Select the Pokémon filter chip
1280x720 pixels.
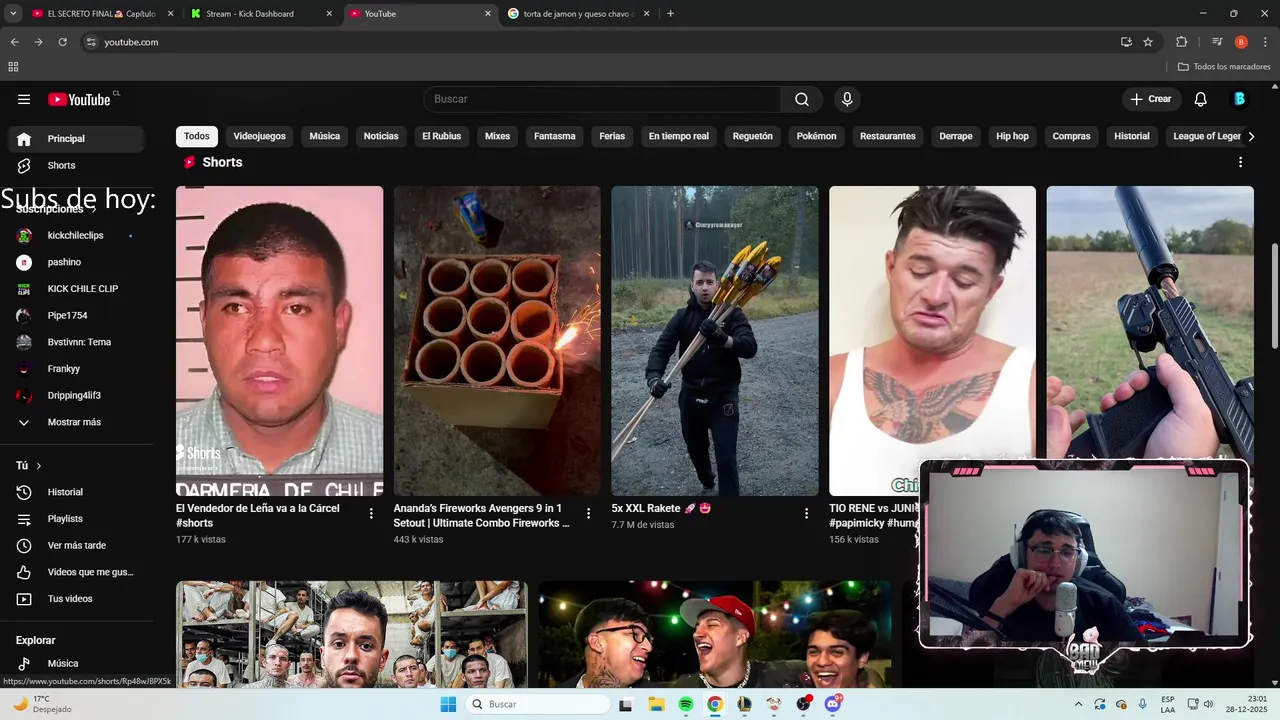coord(816,136)
